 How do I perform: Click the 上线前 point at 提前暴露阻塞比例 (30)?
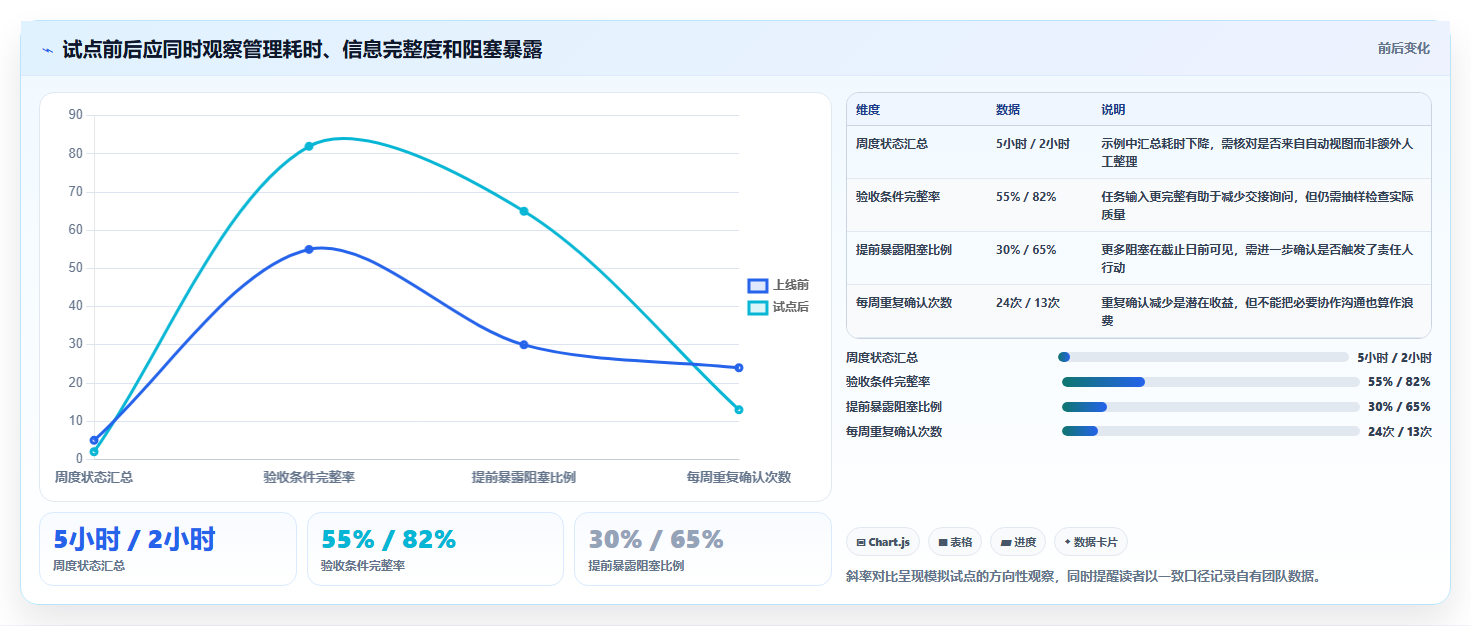[x=524, y=345]
